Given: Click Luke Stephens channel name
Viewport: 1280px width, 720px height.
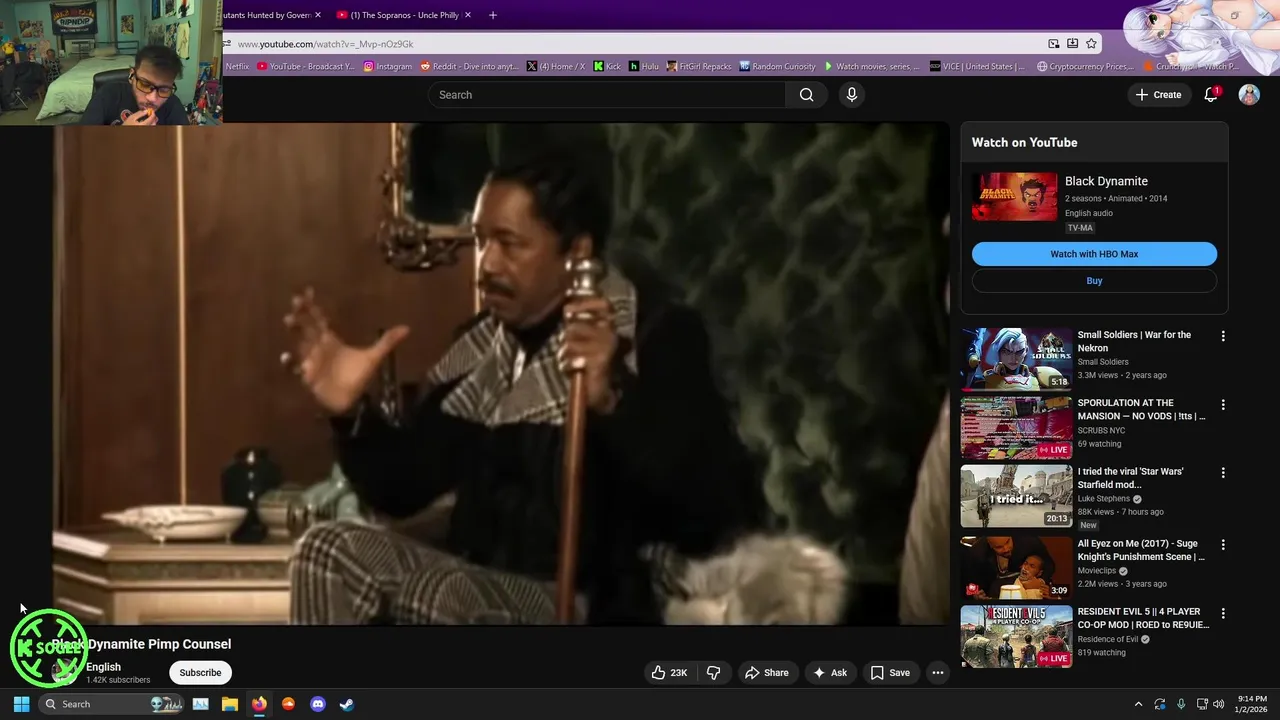Looking at the screenshot, I should 1103,499.
